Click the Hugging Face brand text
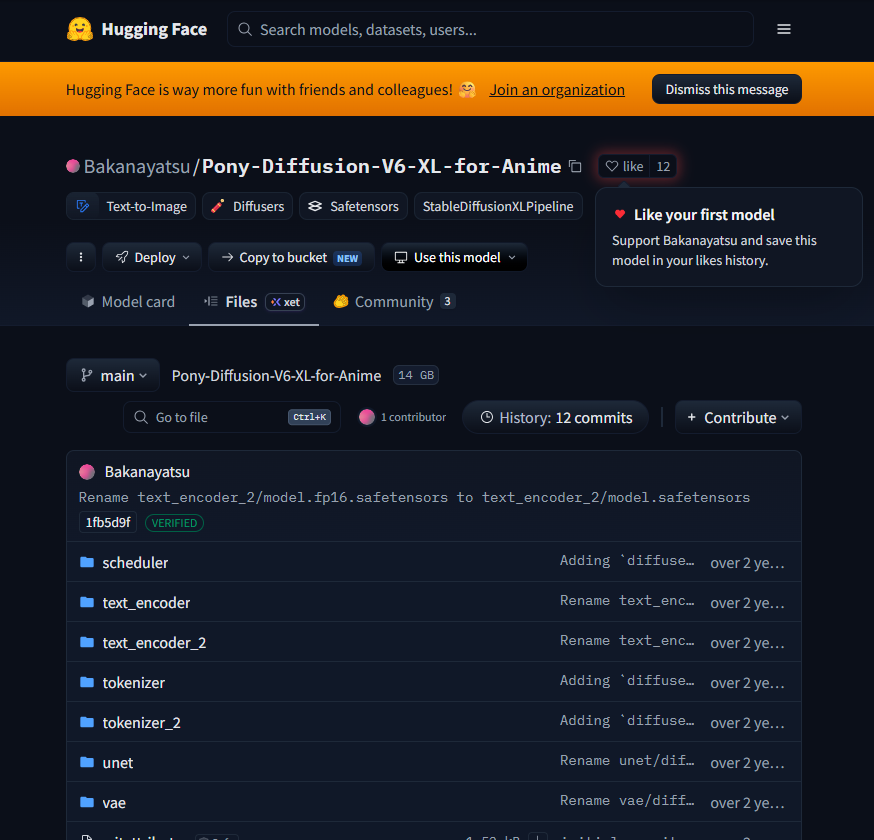This screenshot has width=874, height=840. (154, 29)
